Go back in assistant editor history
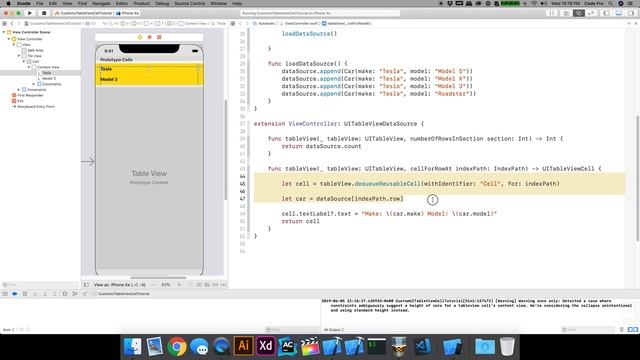The width and height of the screenshot is (640, 360). click(240, 24)
